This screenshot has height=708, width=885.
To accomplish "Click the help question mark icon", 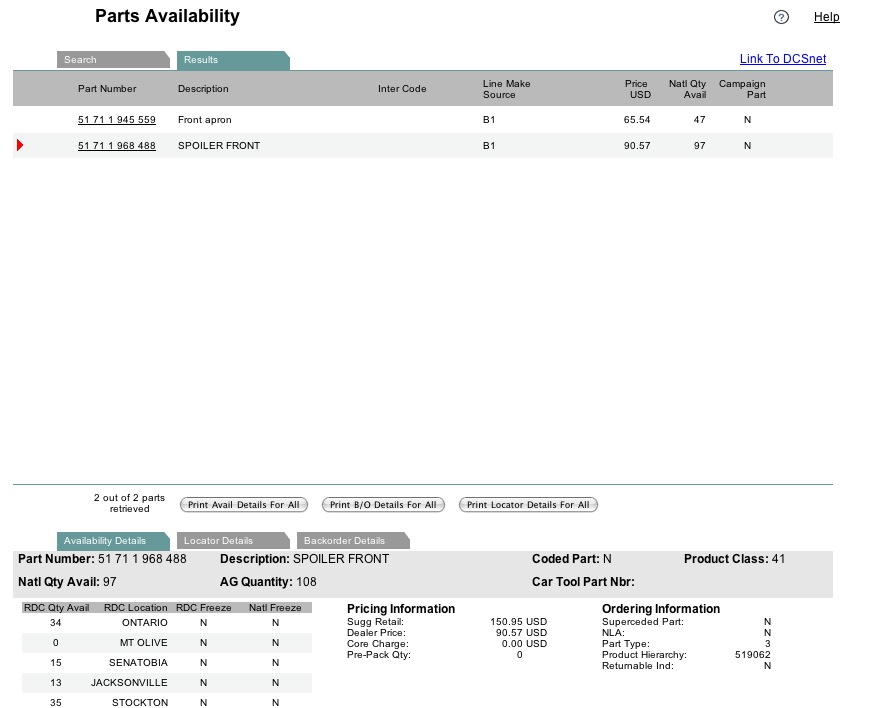I will point(782,17).
